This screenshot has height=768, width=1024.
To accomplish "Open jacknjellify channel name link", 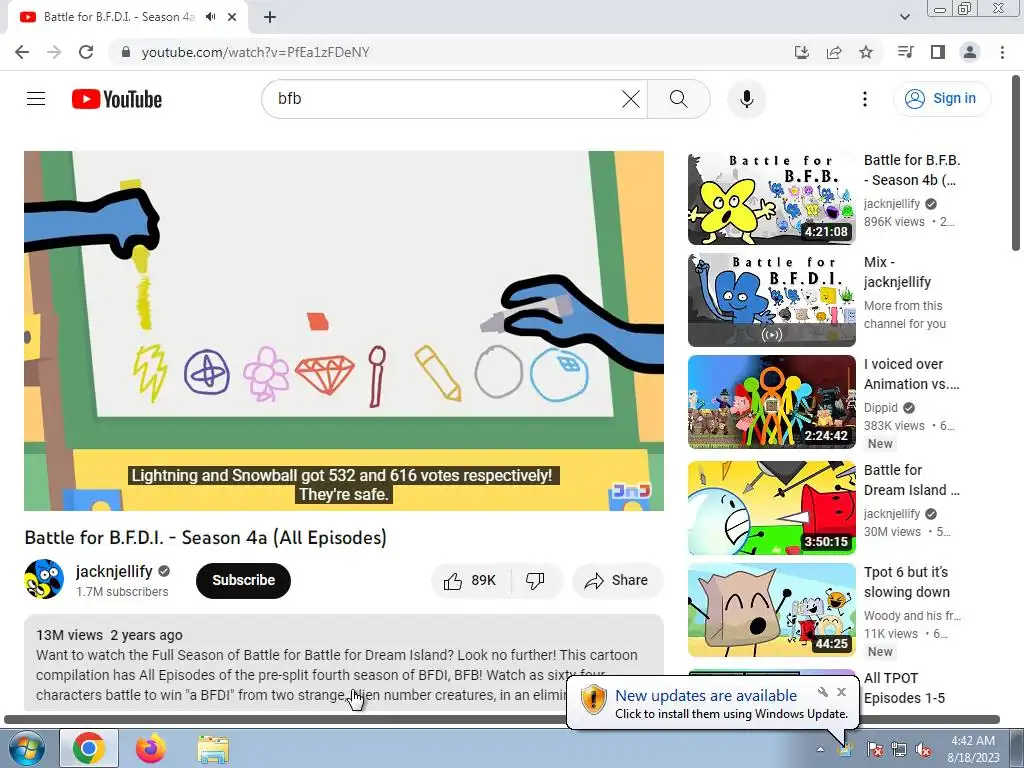I will pyautogui.click(x=114, y=571).
